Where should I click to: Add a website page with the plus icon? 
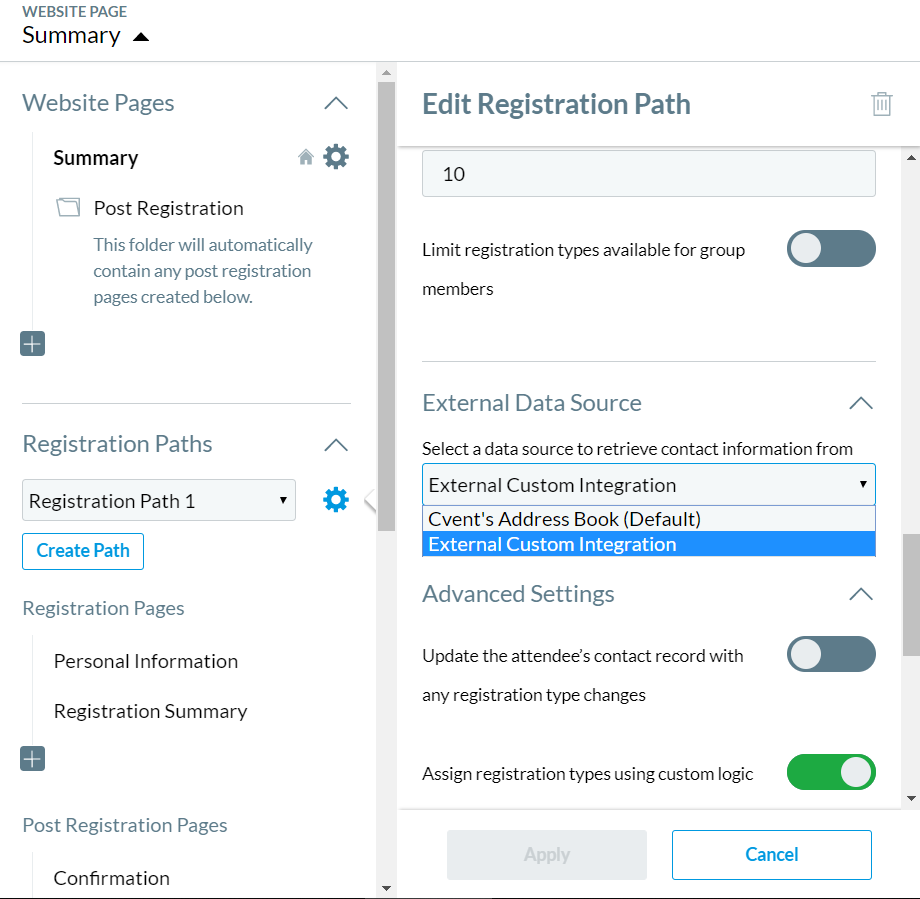pos(32,344)
